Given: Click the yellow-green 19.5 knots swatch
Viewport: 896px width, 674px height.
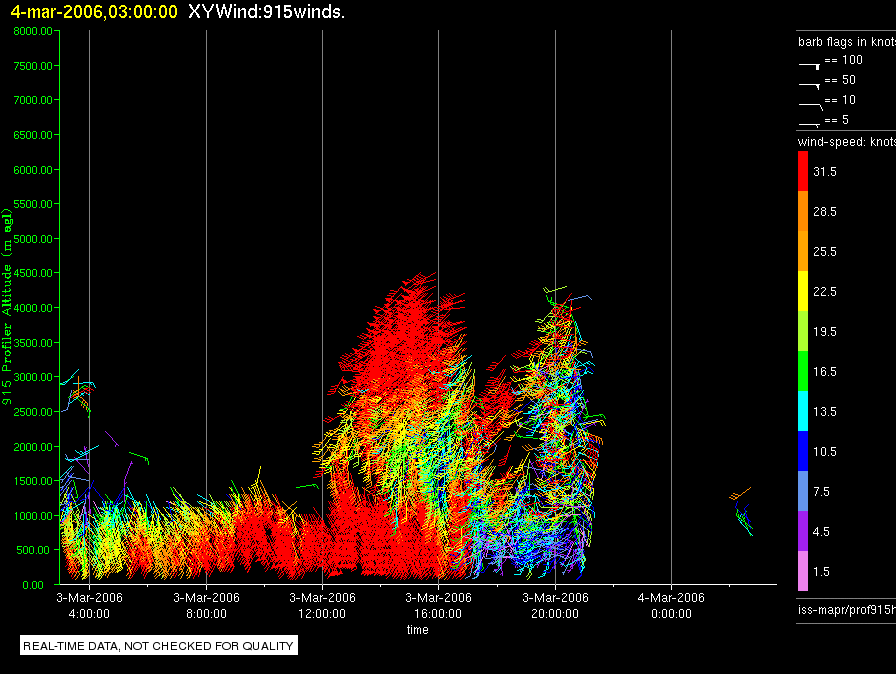Looking at the screenshot, I should [803, 331].
